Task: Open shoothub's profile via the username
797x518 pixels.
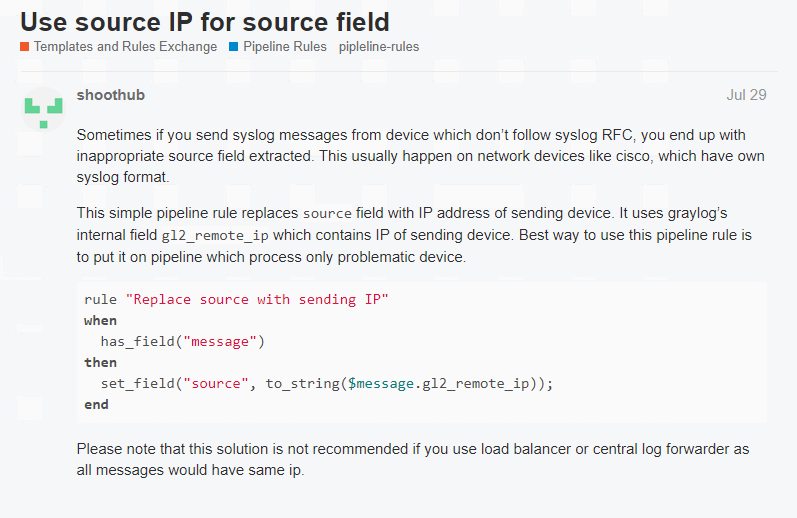Action: tap(110, 95)
